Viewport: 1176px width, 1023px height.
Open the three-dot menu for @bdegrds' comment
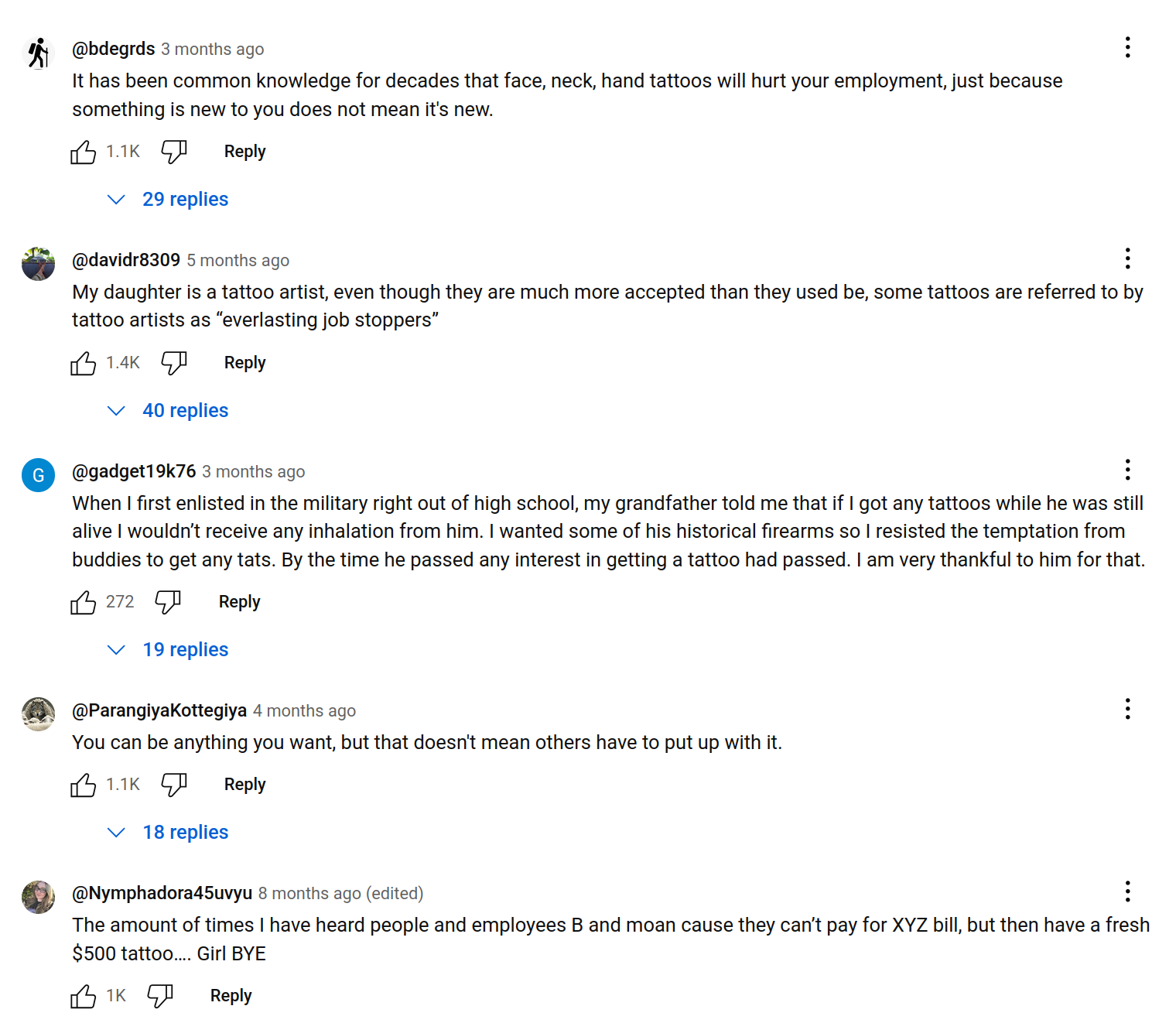coord(1127,48)
